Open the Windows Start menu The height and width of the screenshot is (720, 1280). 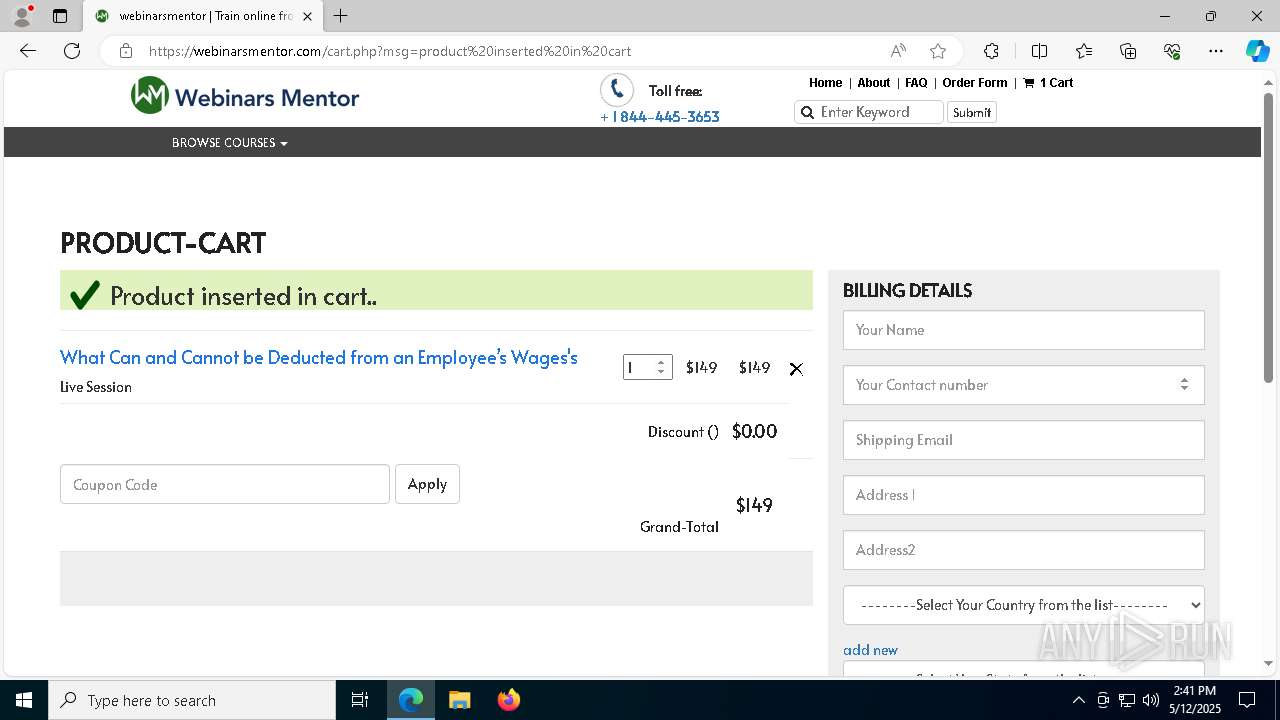(x=24, y=700)
